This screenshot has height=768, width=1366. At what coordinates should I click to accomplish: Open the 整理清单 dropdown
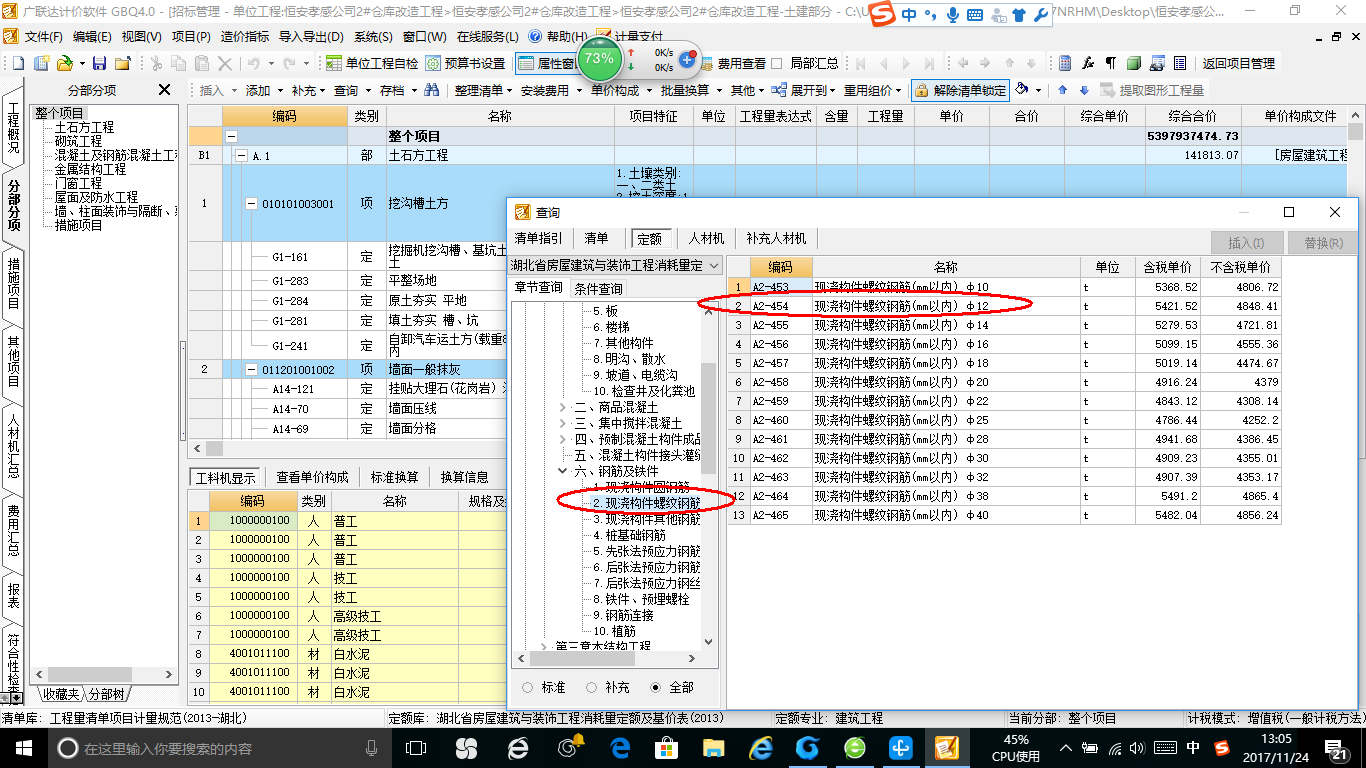coord(483,90)
